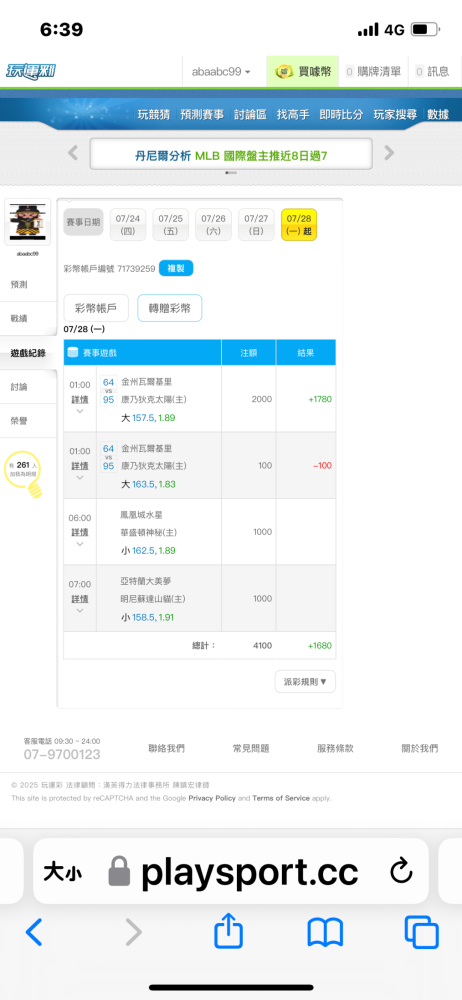The image size is (462, 1000).
Task: Expand 詳情 for the 07:00 game
Action: click(x=80, y=598)
